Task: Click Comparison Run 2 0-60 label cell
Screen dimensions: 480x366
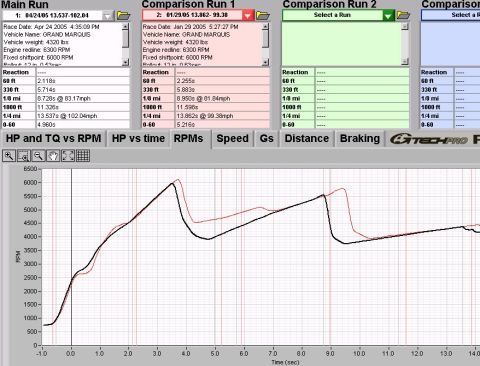Action: pos(298,124)
